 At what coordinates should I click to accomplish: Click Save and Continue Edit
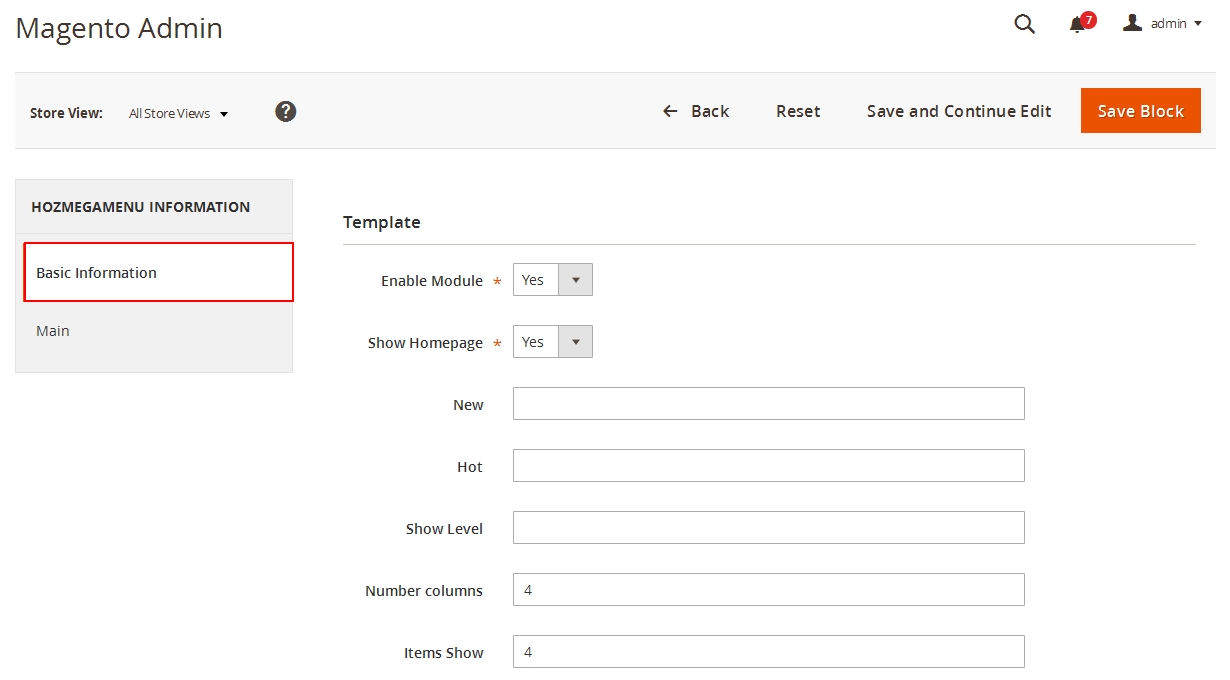(958, 111)
